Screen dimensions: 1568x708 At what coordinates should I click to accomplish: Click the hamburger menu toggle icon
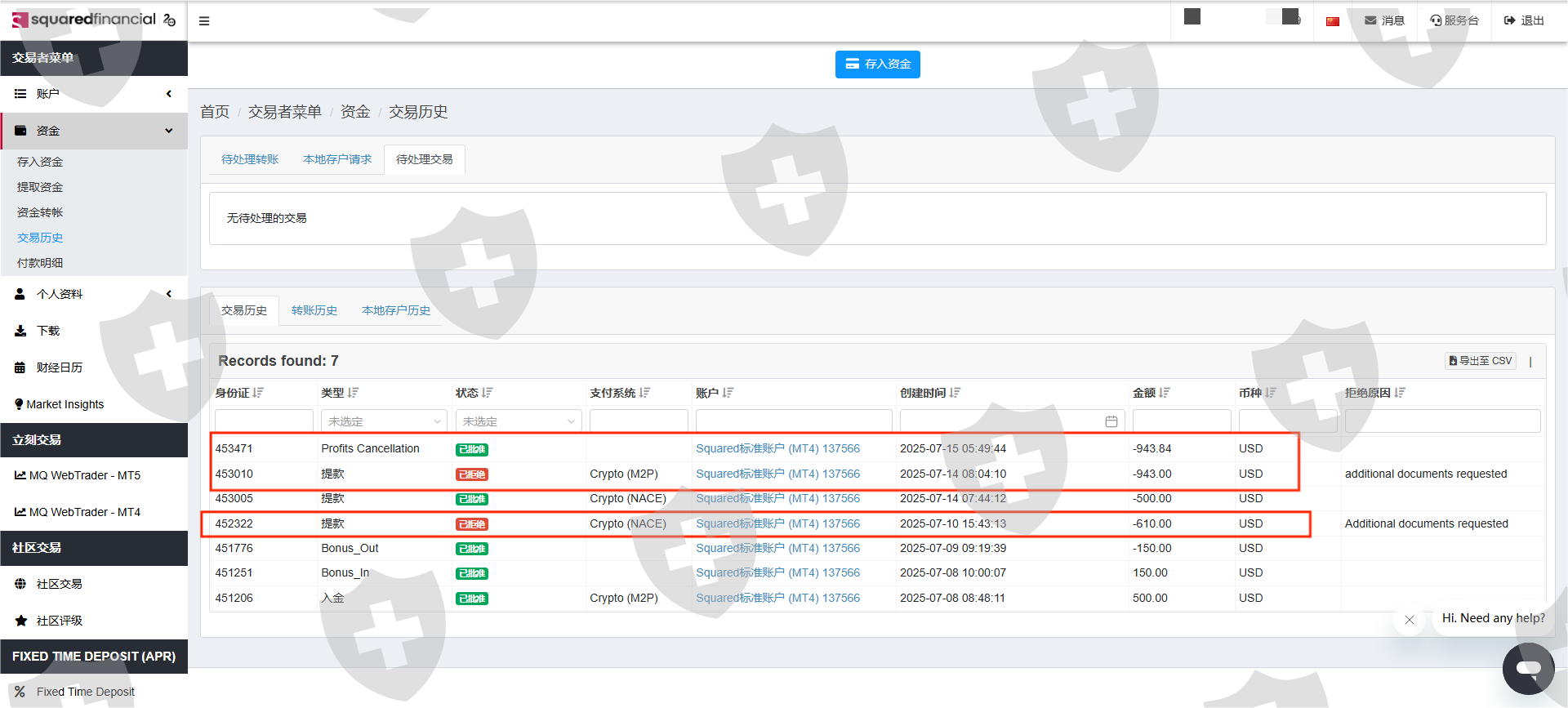click(x=204, y=21)
